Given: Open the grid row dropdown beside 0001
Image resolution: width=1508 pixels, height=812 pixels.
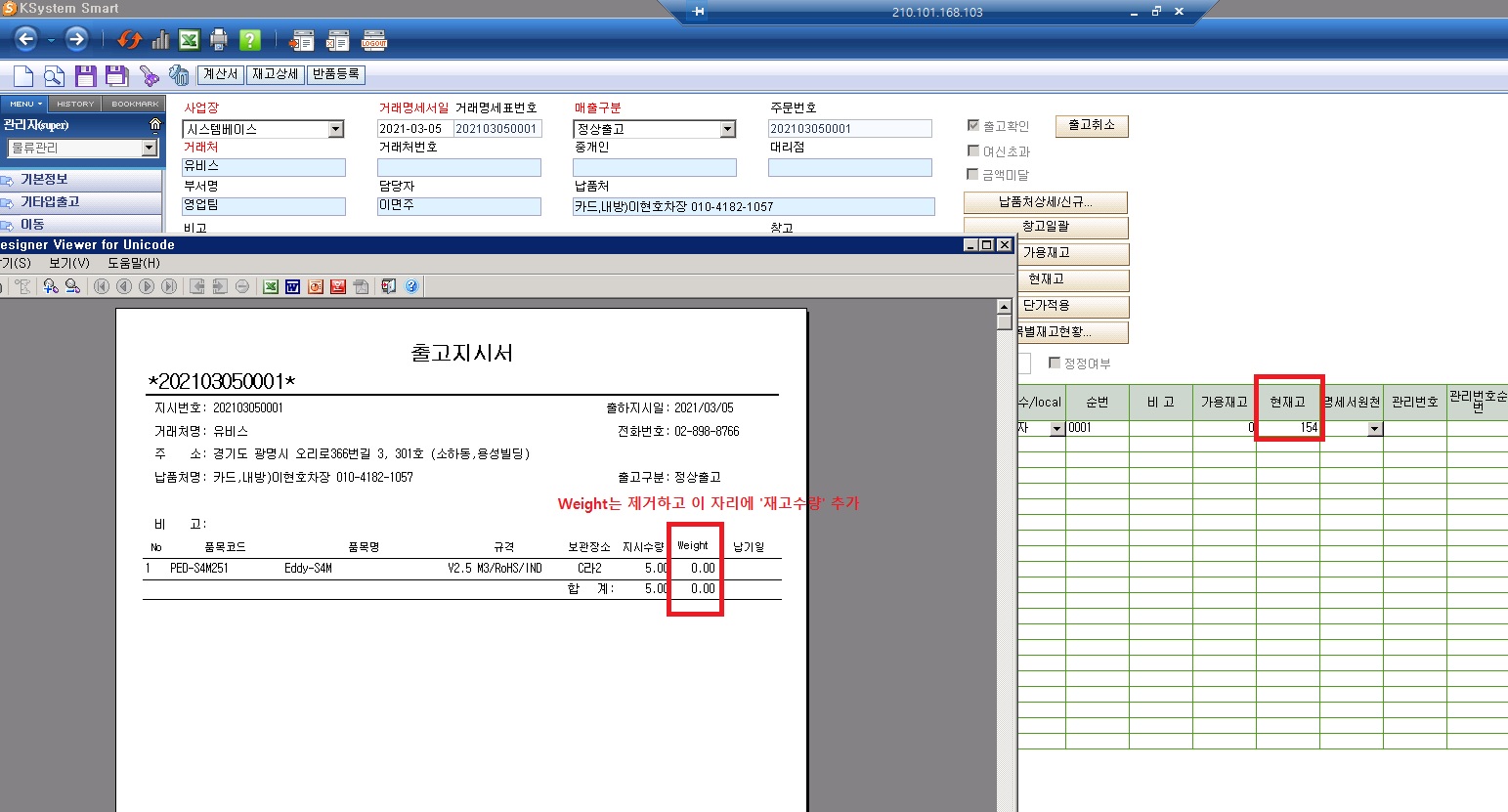Looking at the screenshot, I should [x=1056, y=429].
